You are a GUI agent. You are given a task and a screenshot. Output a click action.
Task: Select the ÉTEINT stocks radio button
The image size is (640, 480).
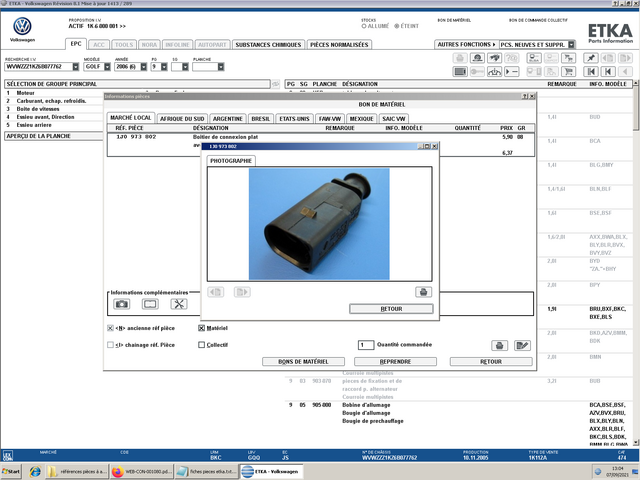click(396, 26)
